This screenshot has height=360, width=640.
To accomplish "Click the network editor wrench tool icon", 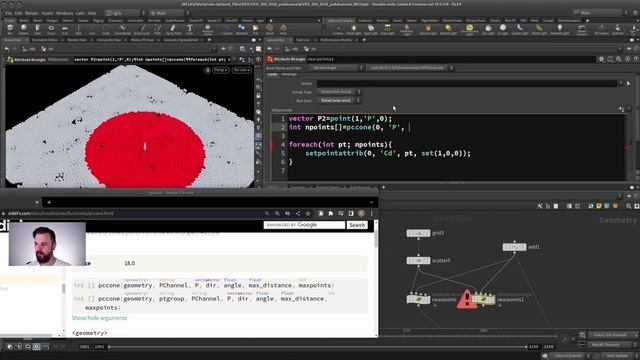I will 540,206.
